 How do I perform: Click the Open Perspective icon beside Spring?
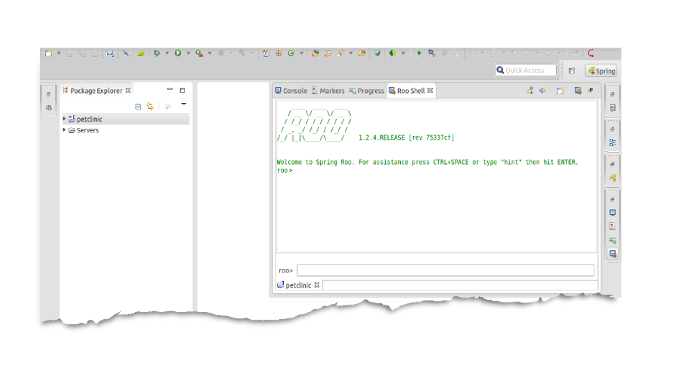(572, 71)
